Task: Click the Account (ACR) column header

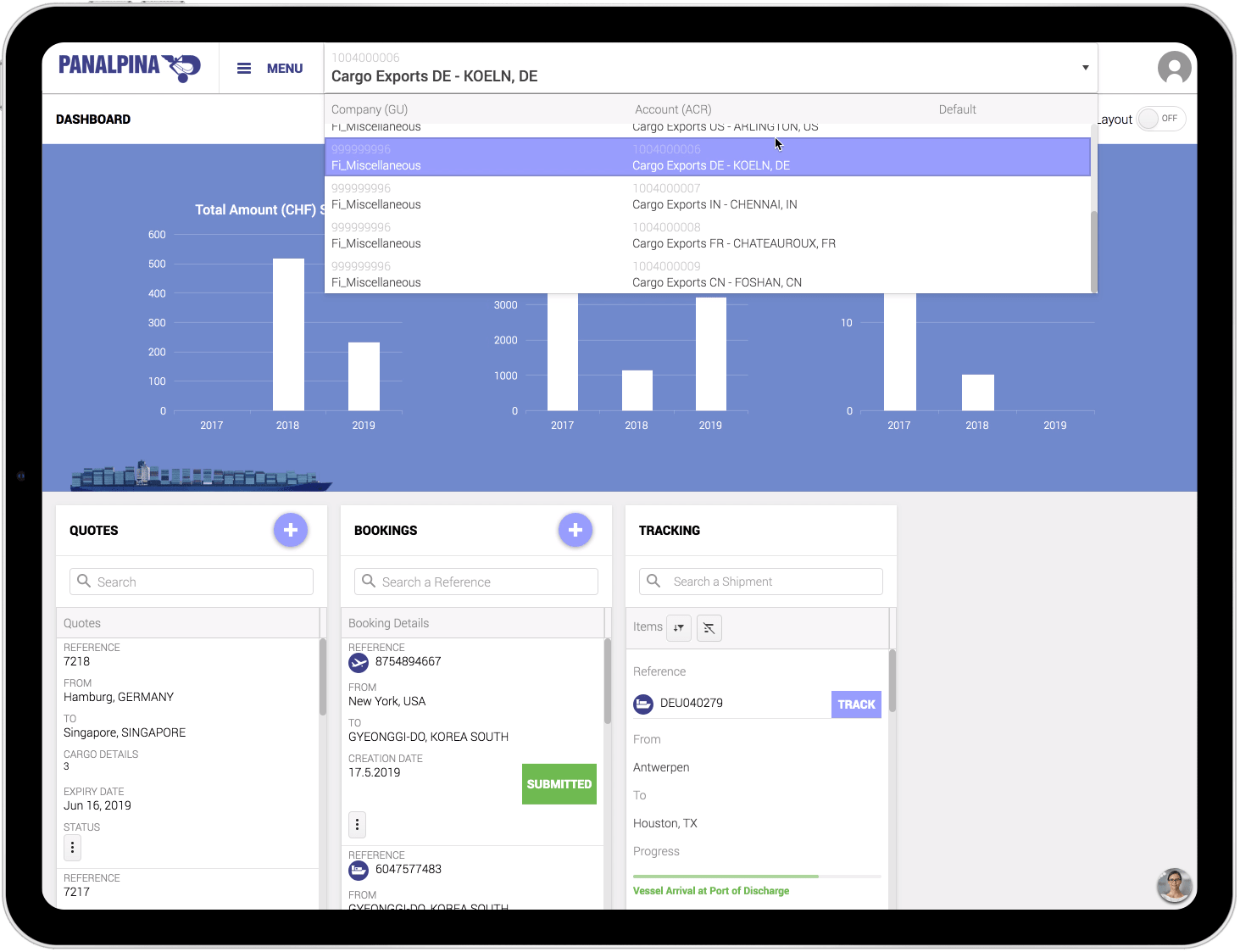Action: point(673,109)
